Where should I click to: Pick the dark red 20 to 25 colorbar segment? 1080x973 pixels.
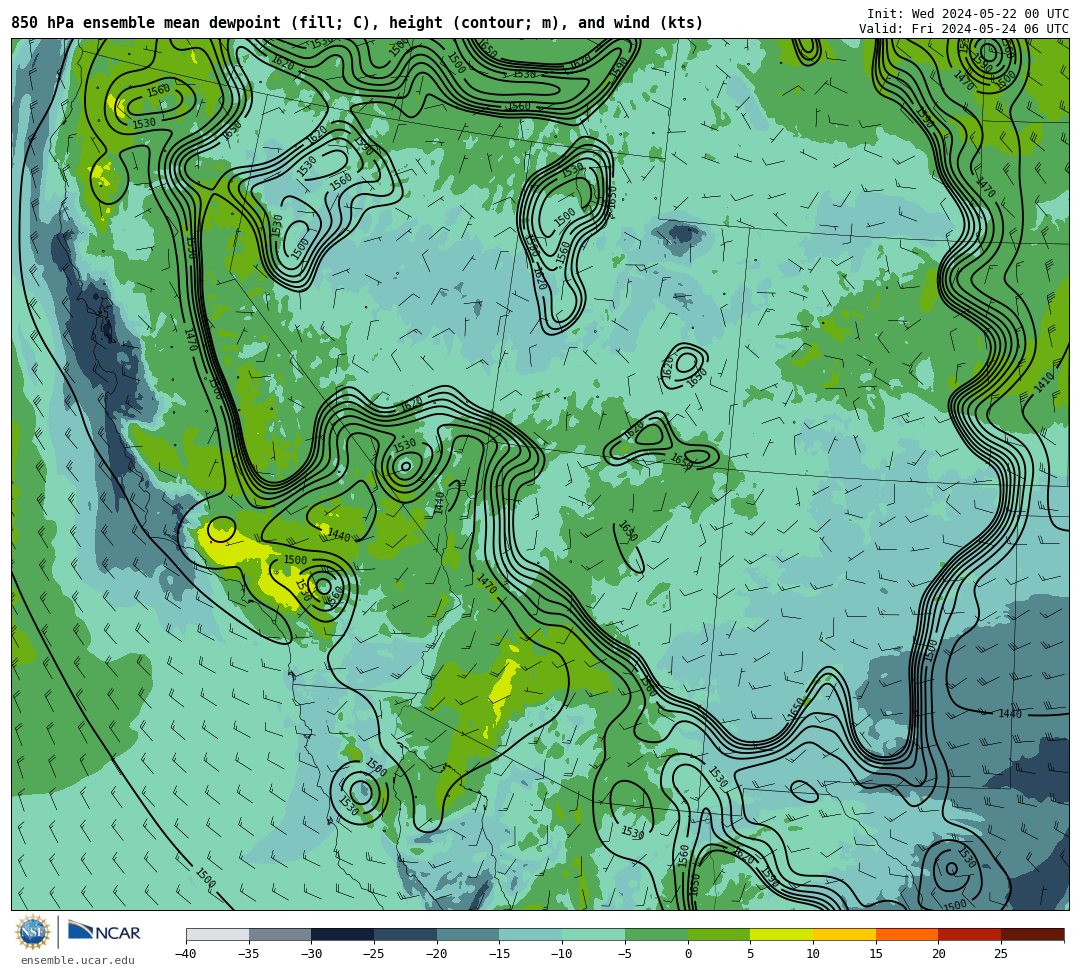tap(970, 934)
